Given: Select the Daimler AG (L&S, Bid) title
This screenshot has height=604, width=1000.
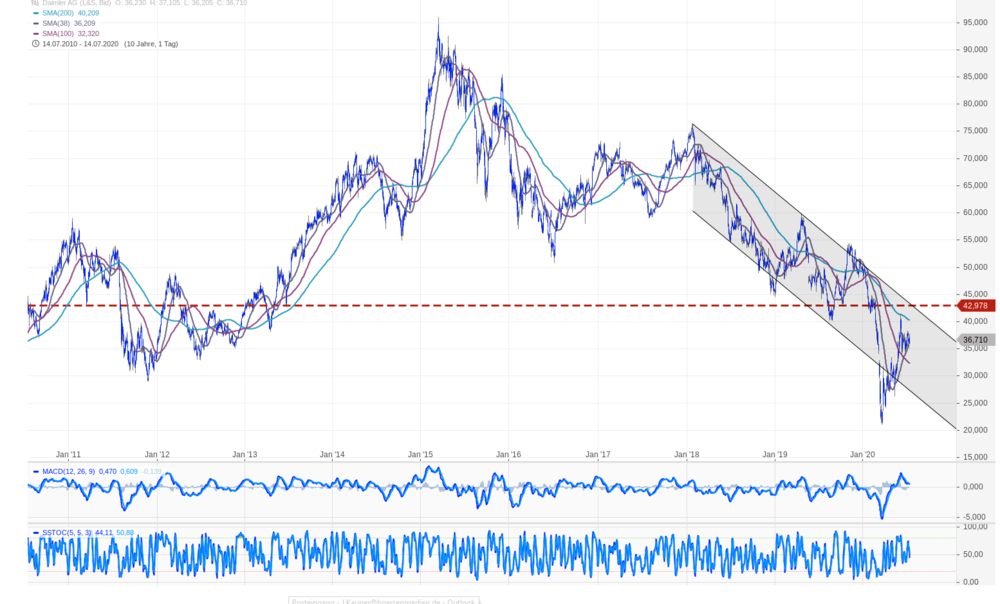Looking at the screenshot, I should pyautogui.click(x=77, y=3).
